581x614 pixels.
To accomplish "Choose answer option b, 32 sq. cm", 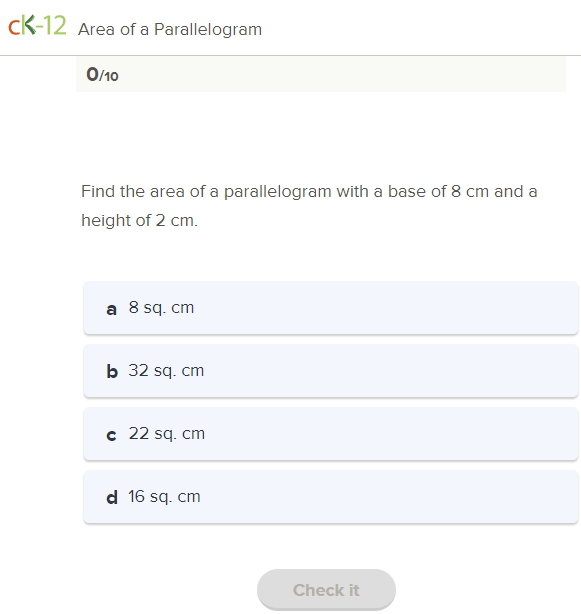I will pyautogui.click(x=331, y=371).
